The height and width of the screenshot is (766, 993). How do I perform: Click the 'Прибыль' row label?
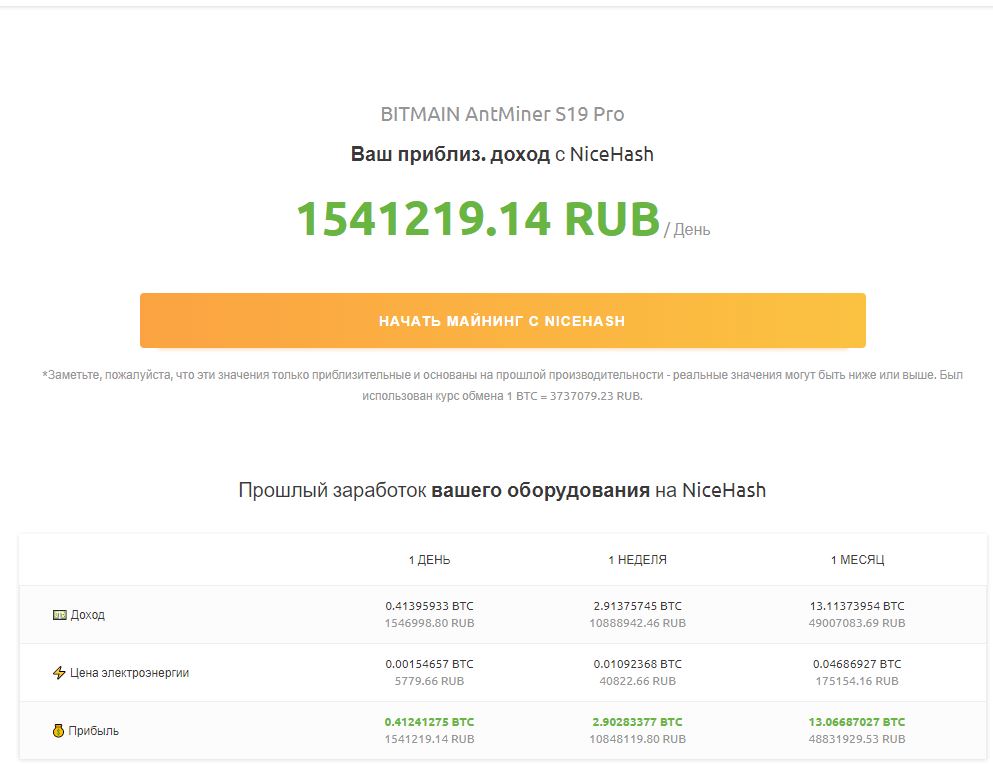click(x=93, y=731)
